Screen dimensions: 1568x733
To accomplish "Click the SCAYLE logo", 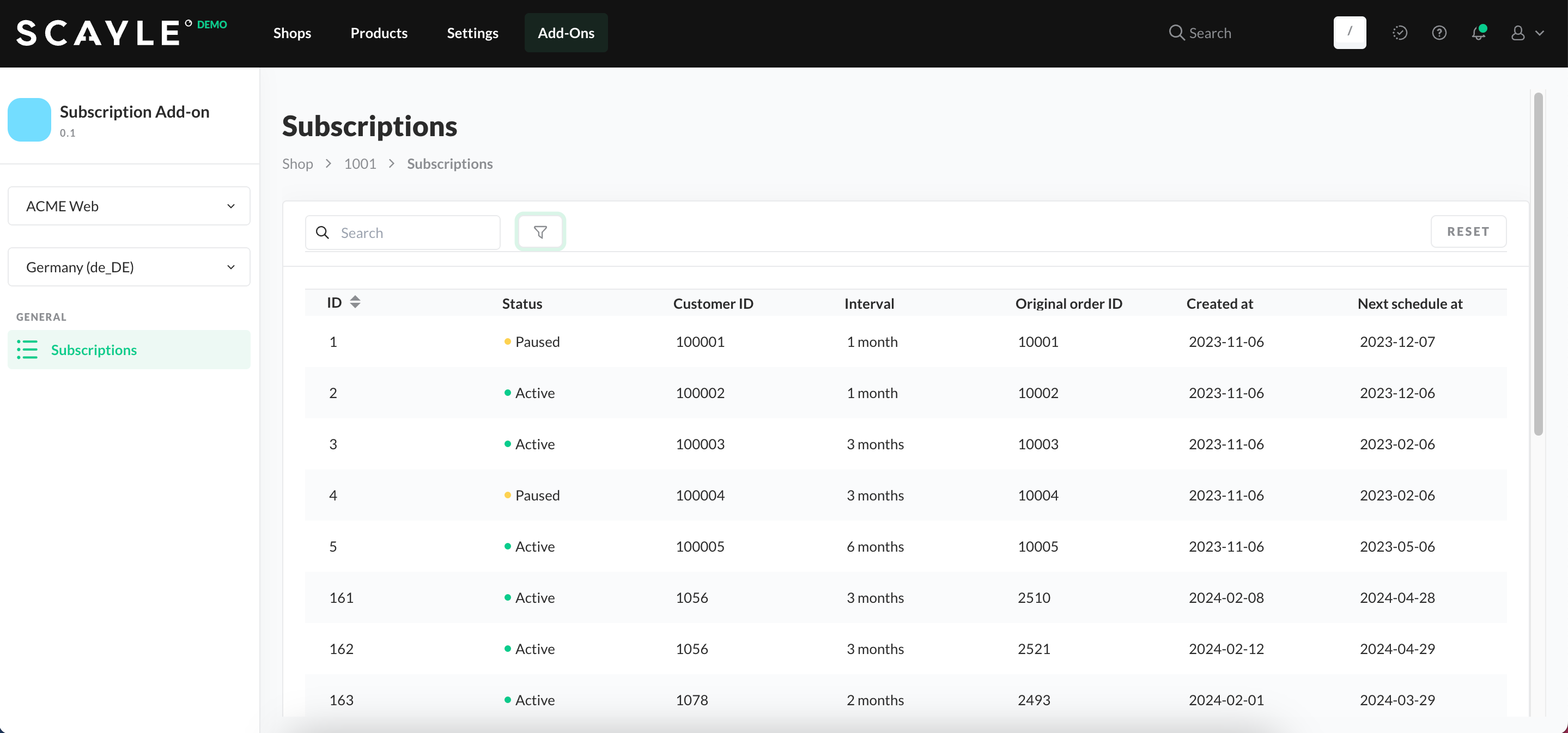I will (x=99, y=33).
